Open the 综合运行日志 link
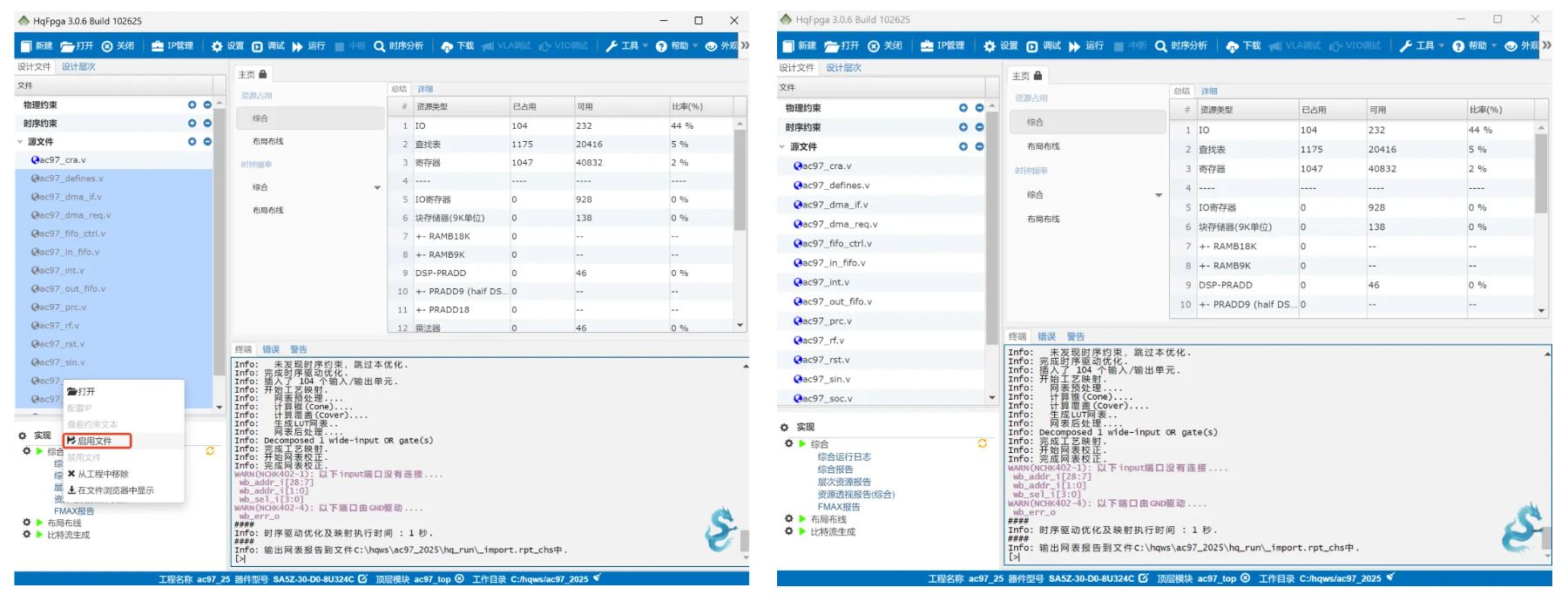 pyautogui.click(x=843, y=457)
